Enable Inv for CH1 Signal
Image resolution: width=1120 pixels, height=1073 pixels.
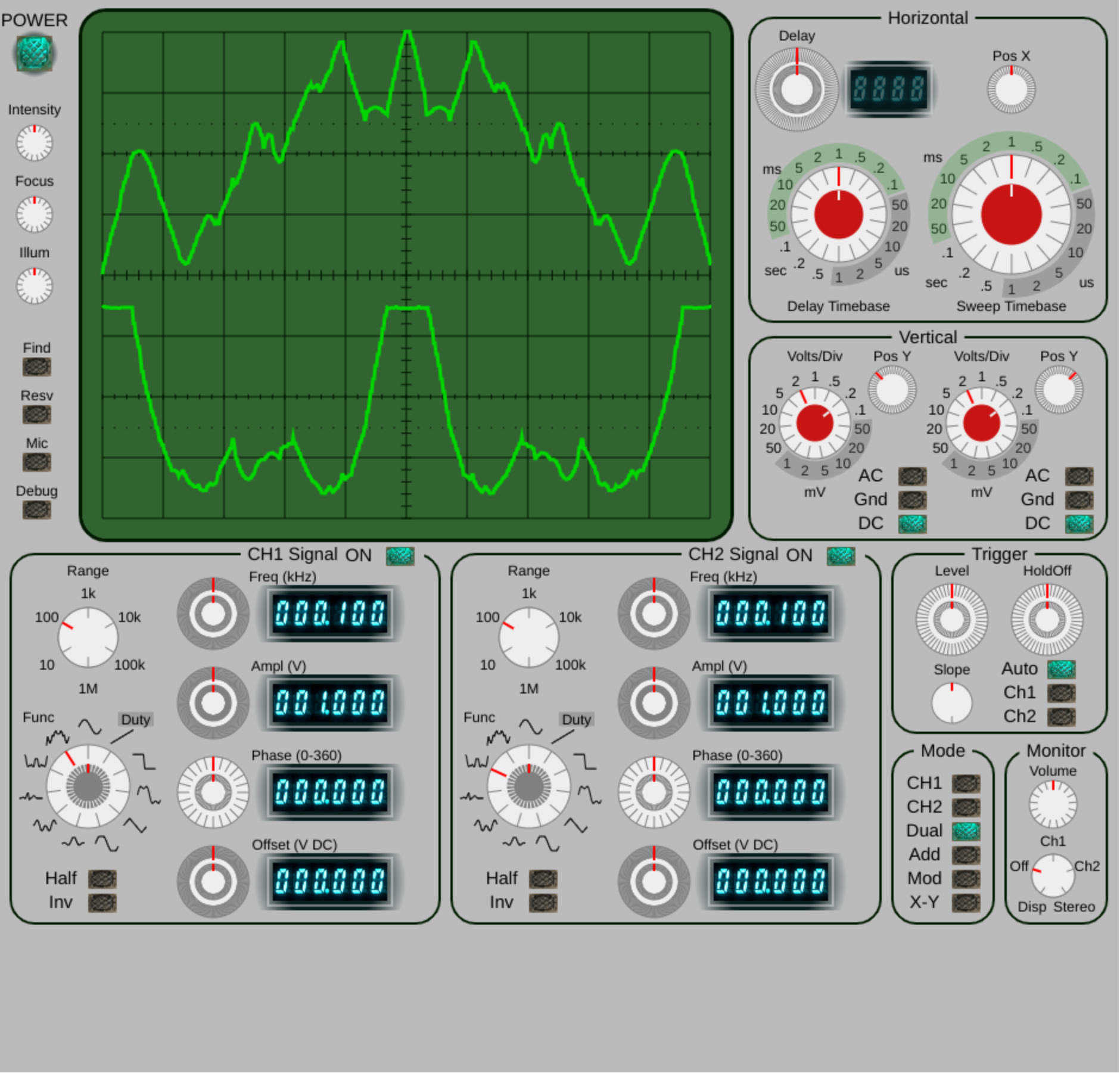pos(102,903)
